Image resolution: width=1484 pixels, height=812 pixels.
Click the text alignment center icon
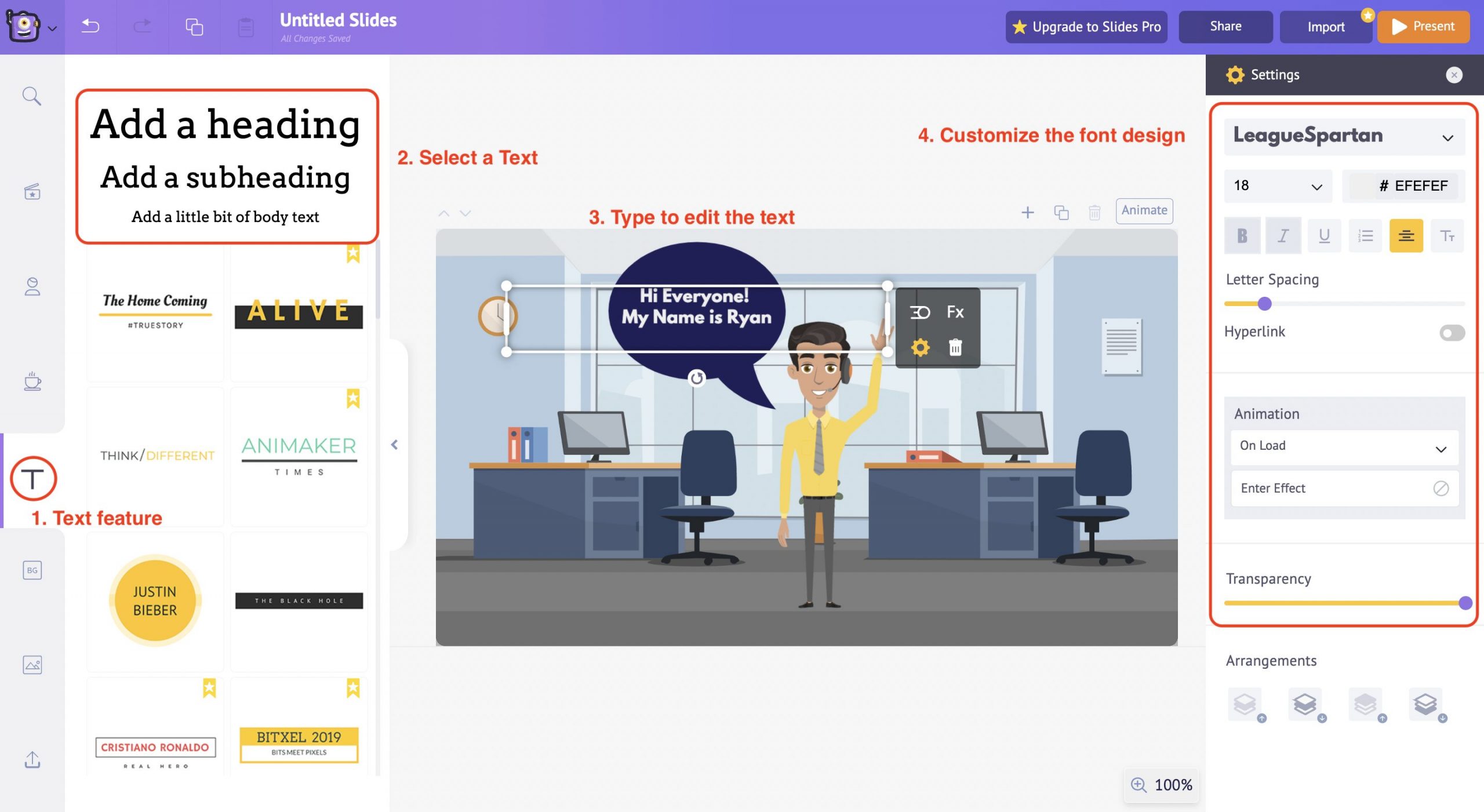[1405, 234]
